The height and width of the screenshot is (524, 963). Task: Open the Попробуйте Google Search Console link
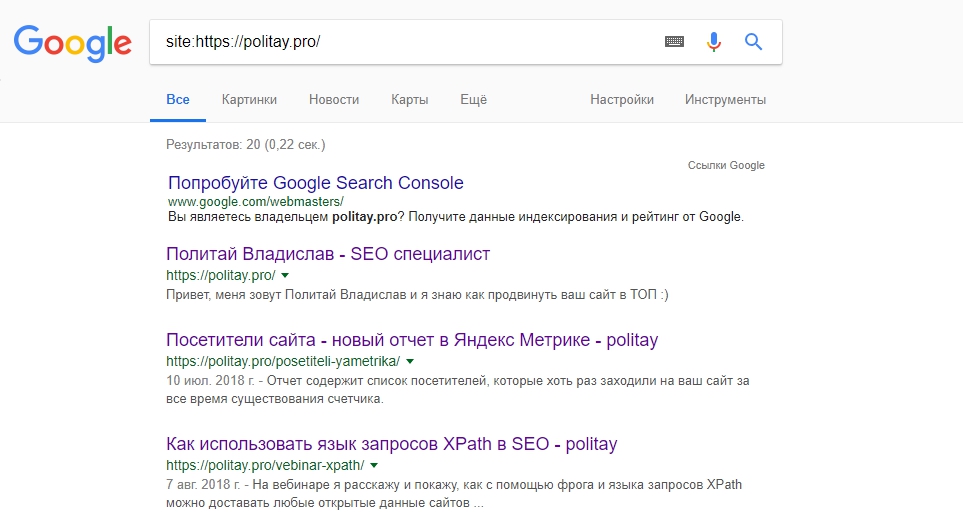click(x=316, y=183)
